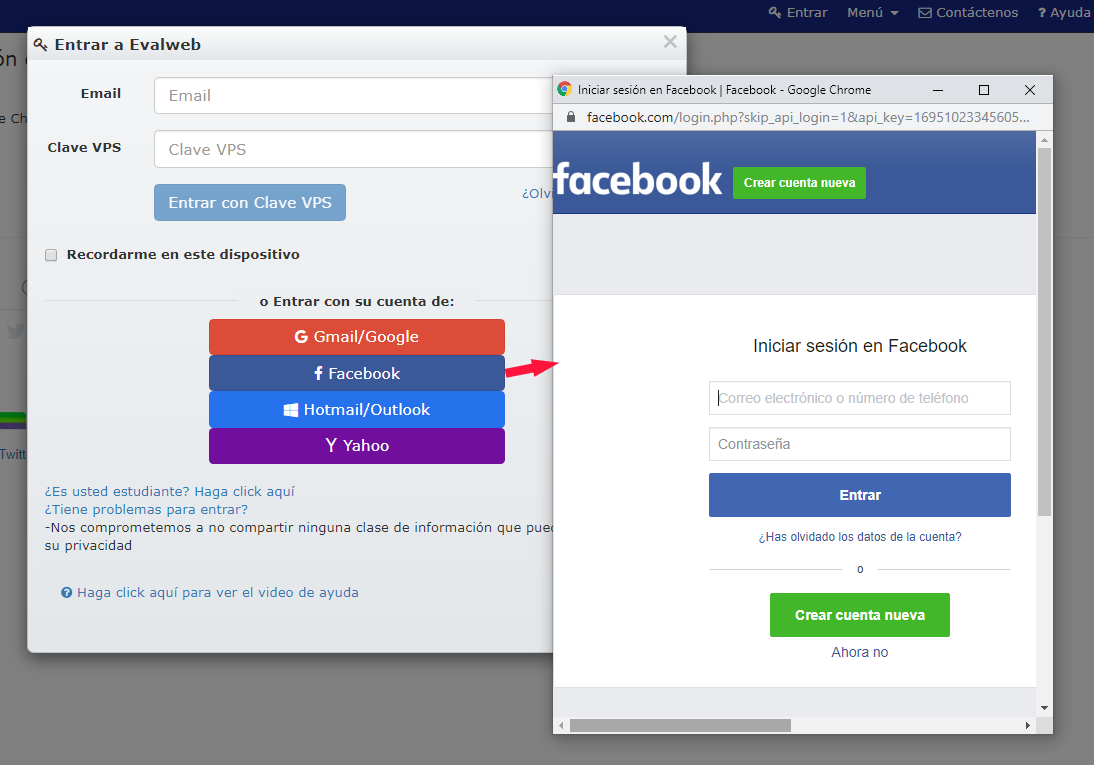The image size is (1094, 765).
Task: Sign in with Gmail/Google button
Action: click(357, 336)
